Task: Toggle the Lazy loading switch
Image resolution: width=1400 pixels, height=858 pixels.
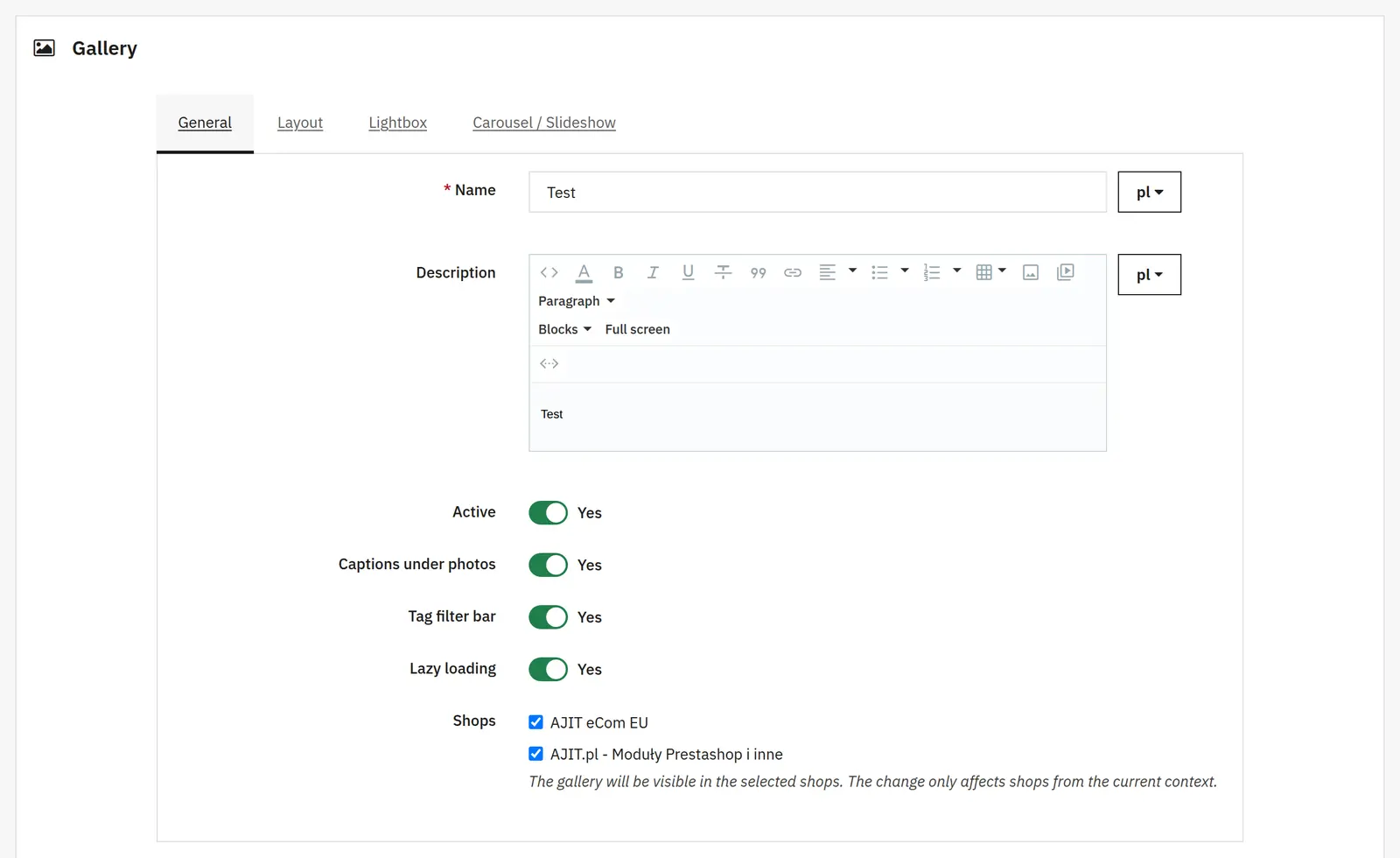Action: pos(548,669)
